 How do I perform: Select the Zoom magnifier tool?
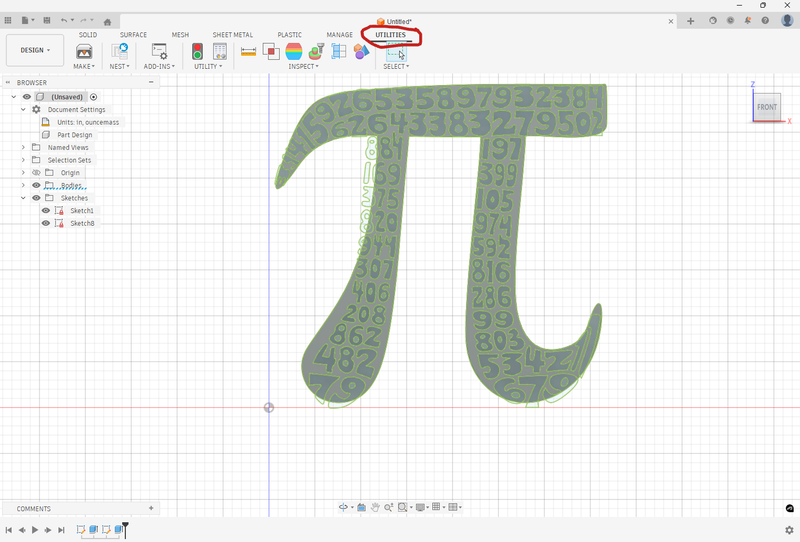(388, 507)
